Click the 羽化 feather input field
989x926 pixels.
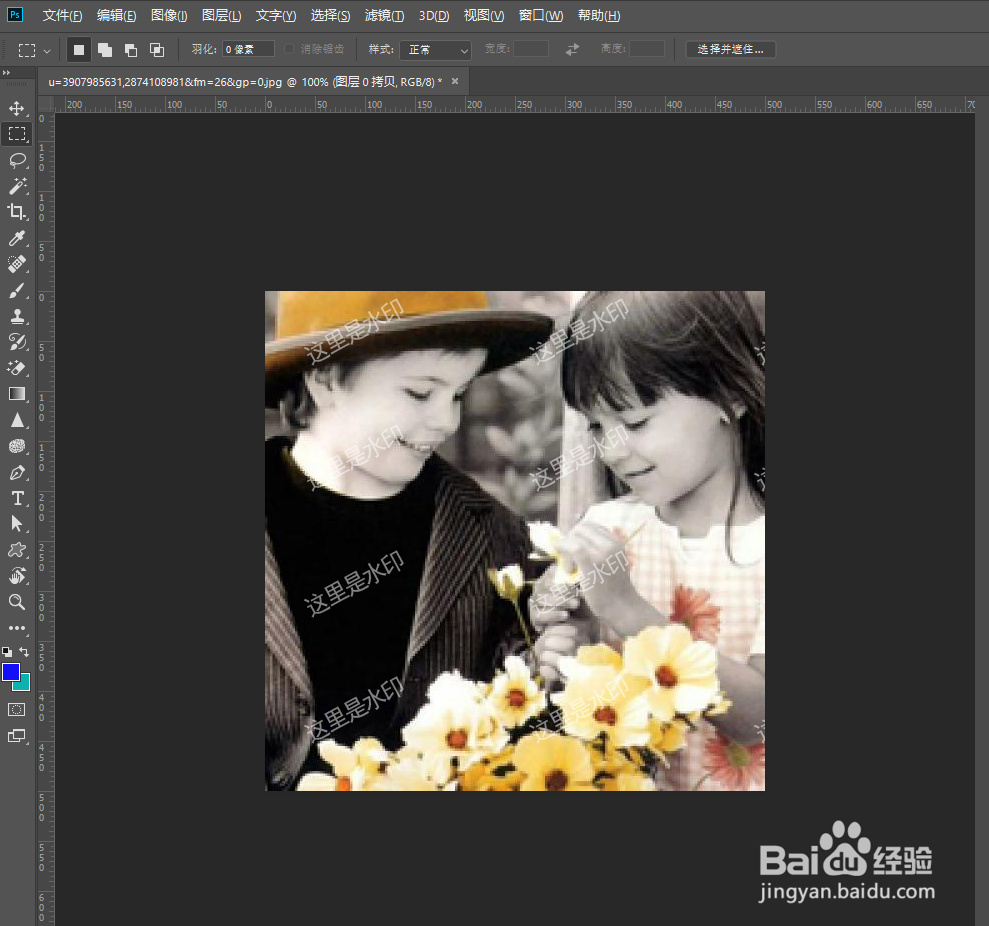coord(249,49)
